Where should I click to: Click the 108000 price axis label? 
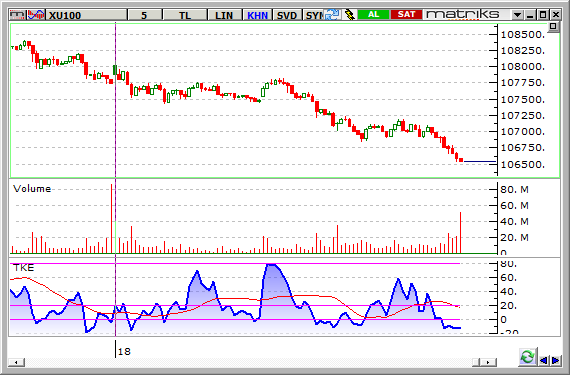[523, 67]
